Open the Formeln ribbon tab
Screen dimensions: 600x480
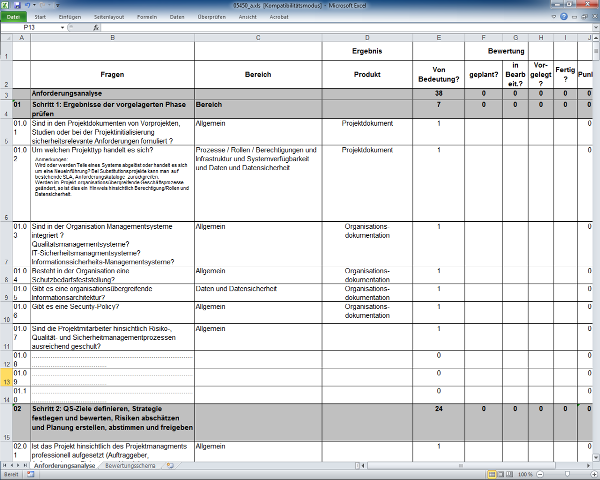[147, 17]
